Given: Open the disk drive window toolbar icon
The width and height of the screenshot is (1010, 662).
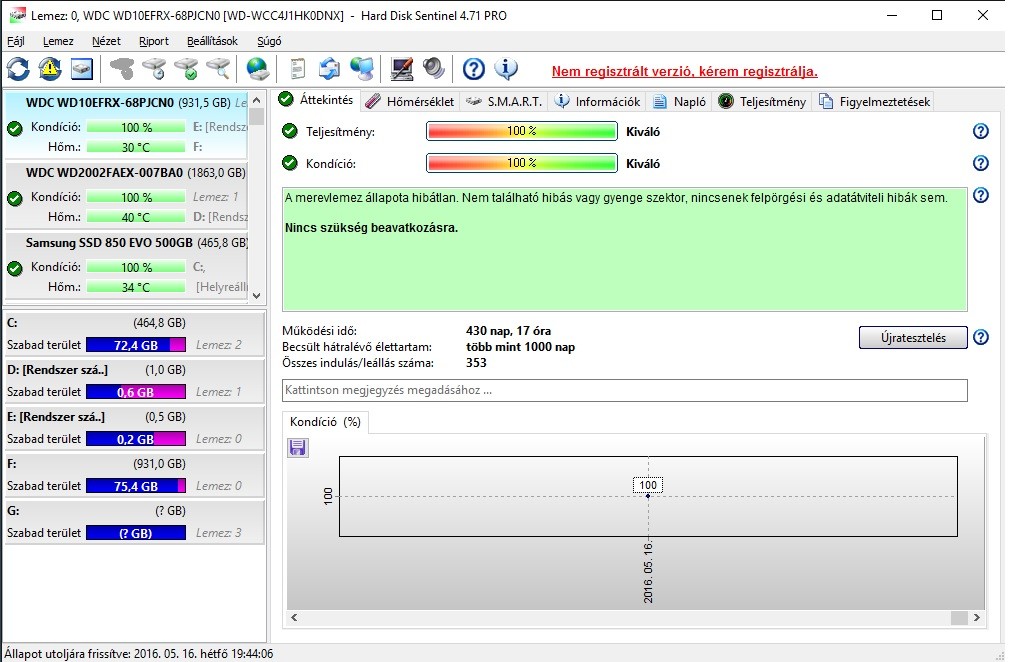Looking at the screenshot, I should (82, 69).
